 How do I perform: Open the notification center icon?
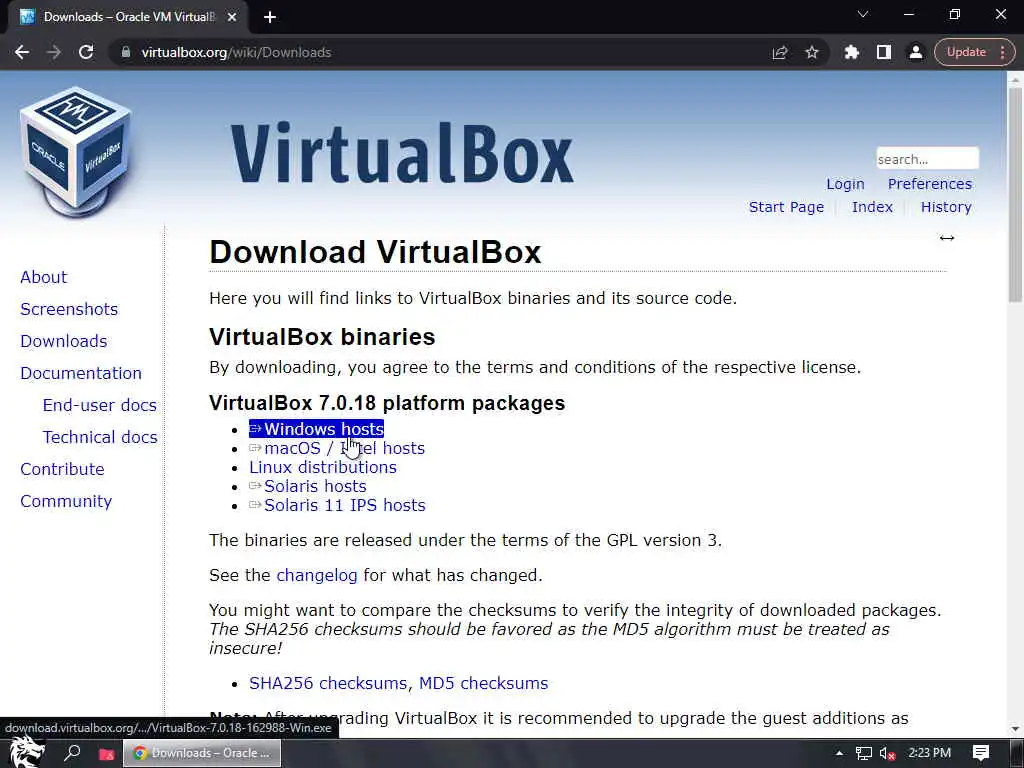tap(981, 753)
